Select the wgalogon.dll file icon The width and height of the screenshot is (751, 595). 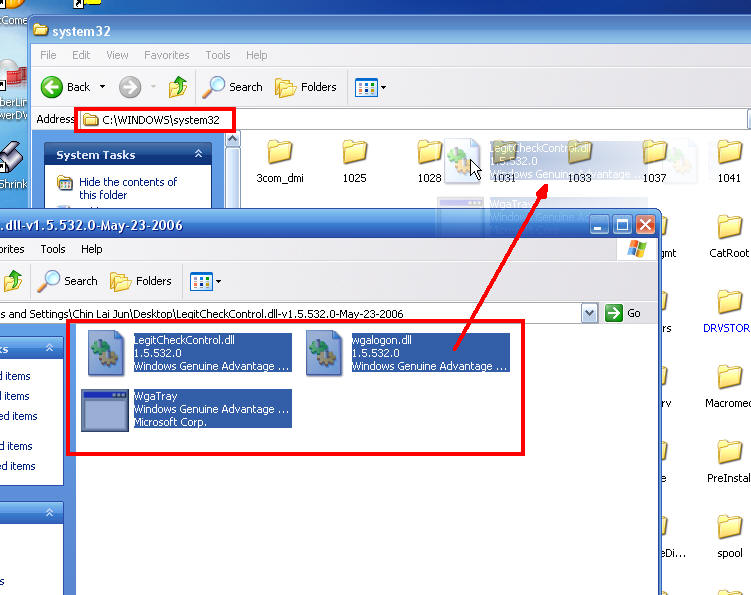[324, 353]
